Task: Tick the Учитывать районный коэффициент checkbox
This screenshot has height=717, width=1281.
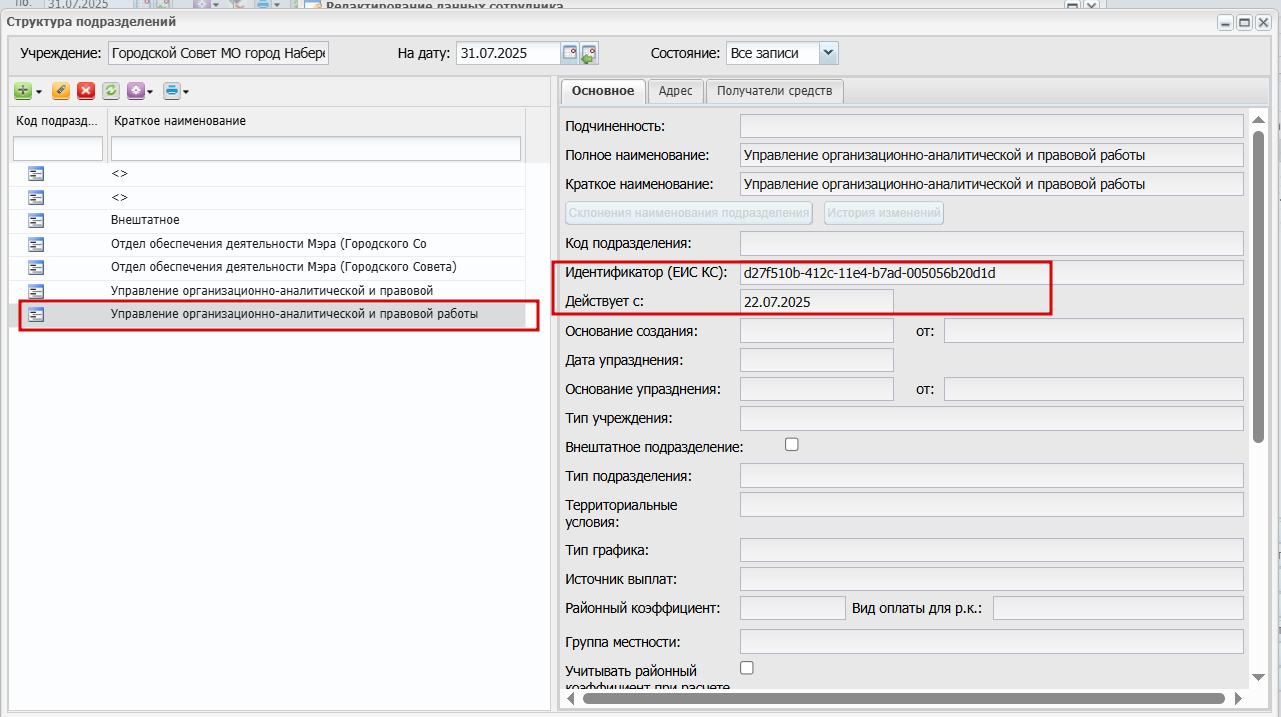Action: point(746,667)
